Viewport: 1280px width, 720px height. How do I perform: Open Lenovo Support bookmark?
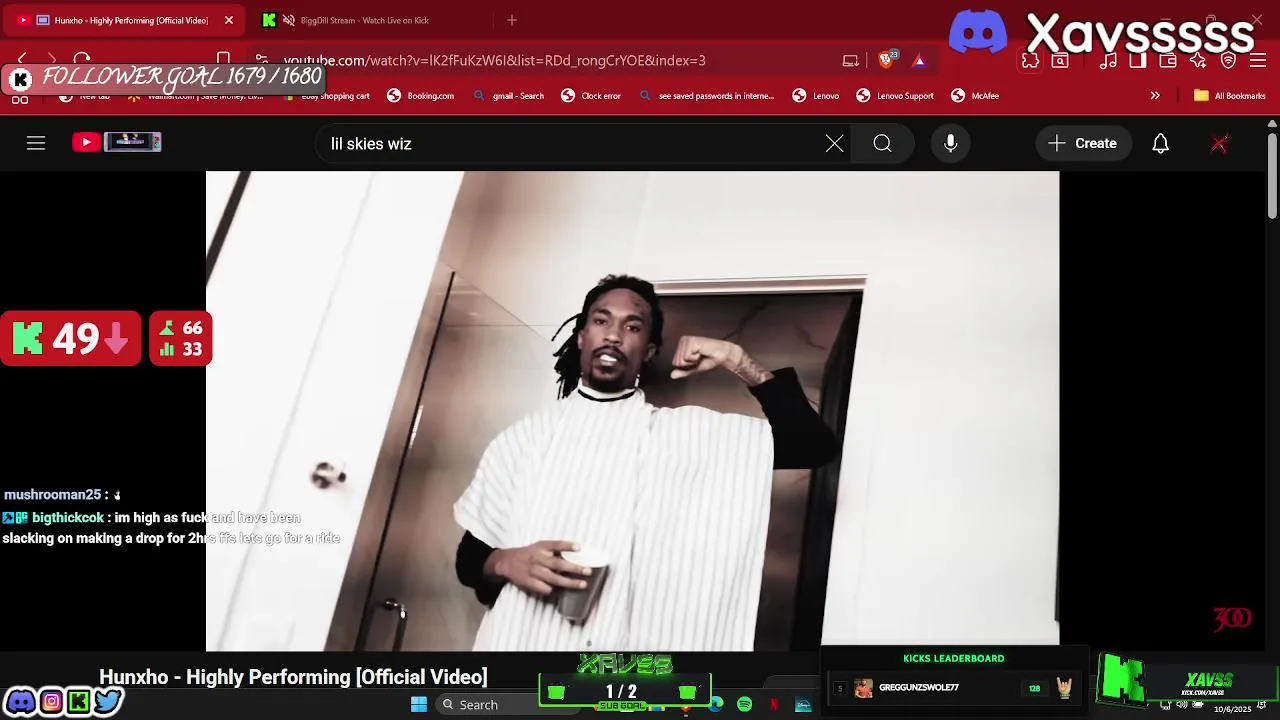pyautogui.click(x=895, y=96)
